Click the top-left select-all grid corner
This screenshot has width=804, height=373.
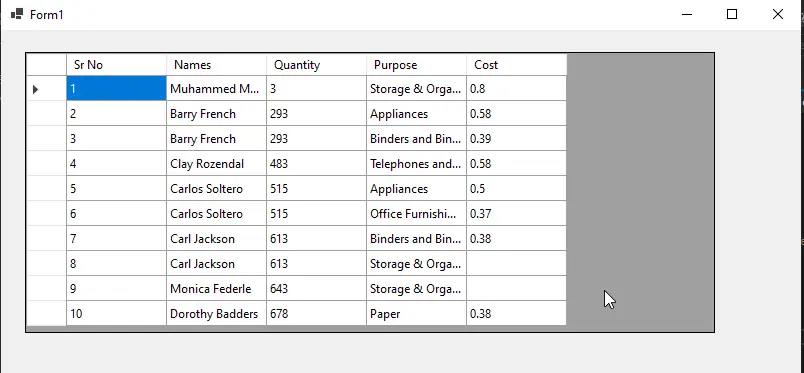coord(46,65)
